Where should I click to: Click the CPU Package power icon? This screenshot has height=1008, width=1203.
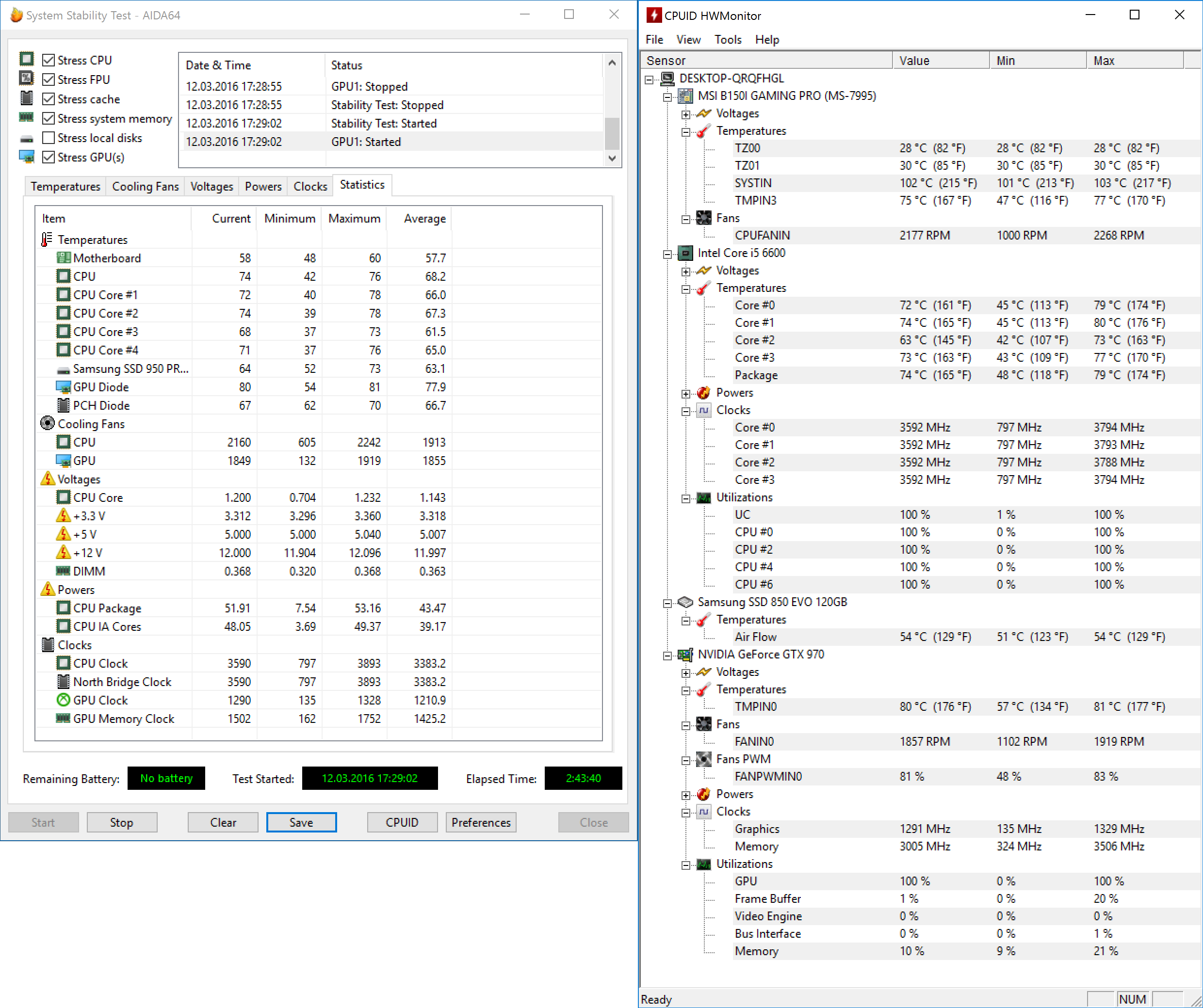64,608
